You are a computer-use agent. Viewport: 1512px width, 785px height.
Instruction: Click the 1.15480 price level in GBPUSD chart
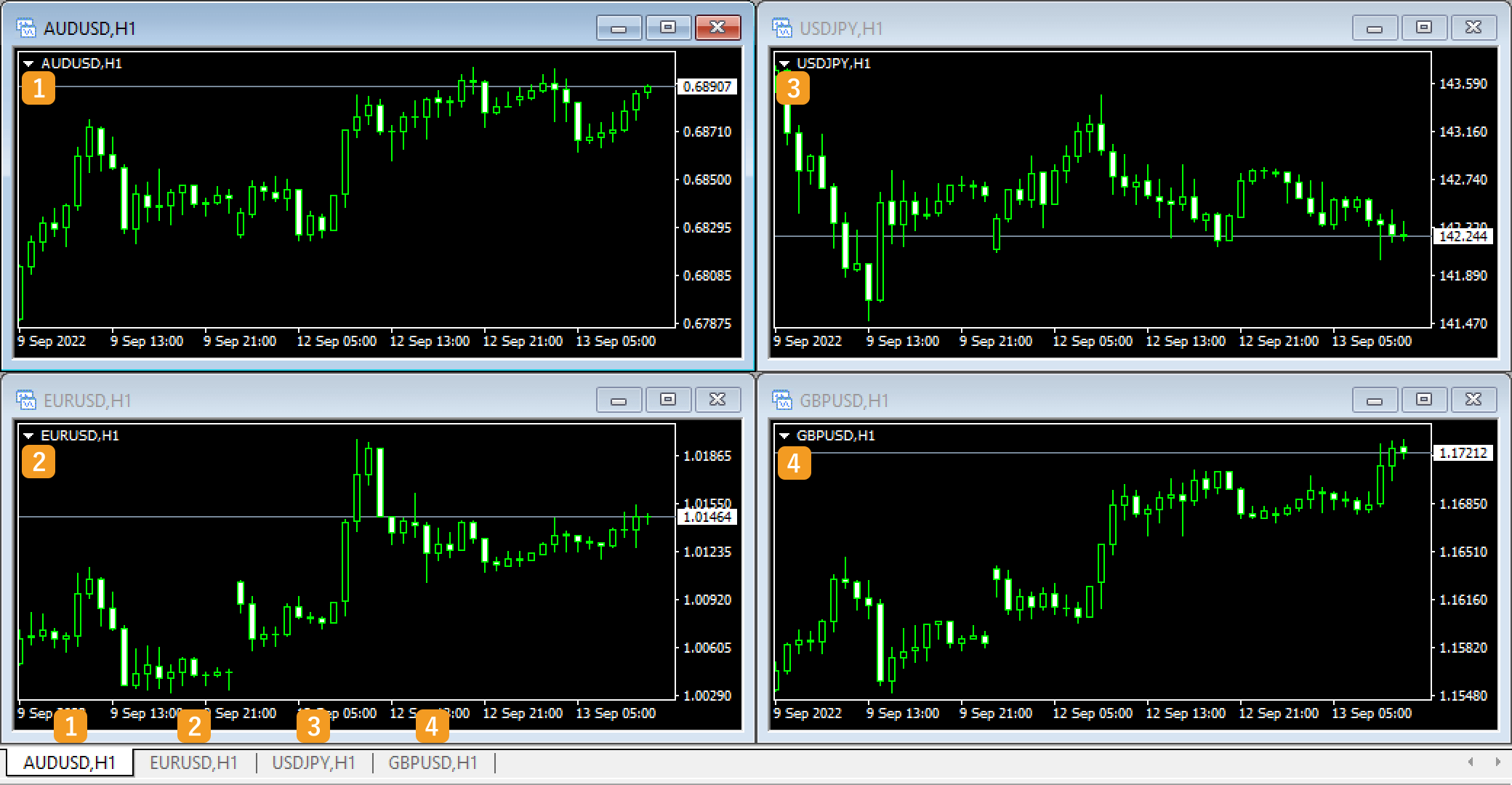tap(1463, 696)
